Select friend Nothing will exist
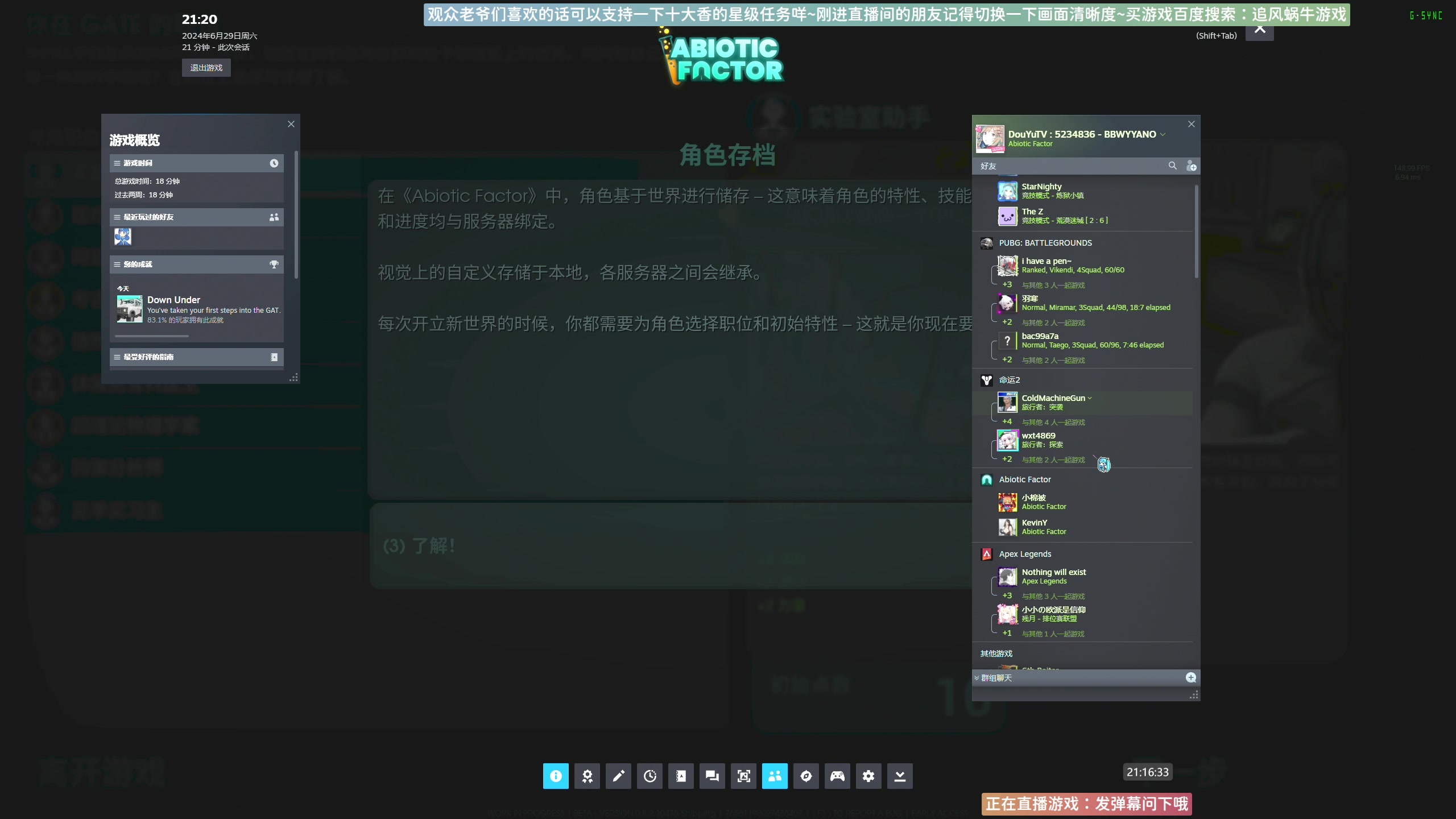The height and width of the screenshot is (819, 1456). tap(1083, 577)
